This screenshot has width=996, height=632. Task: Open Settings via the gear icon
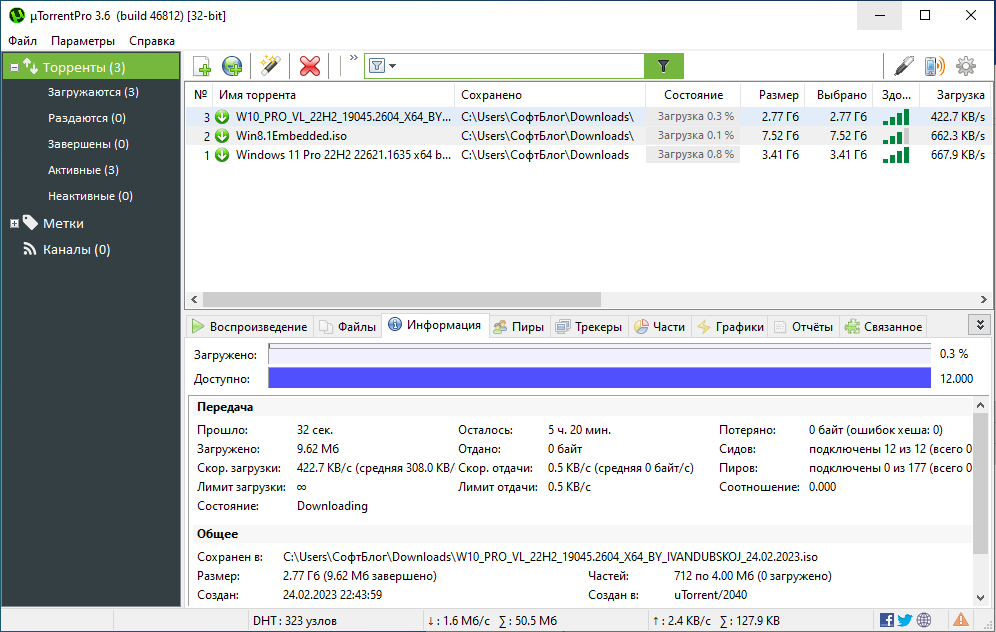pyautogui.click(x=966, y=66)
